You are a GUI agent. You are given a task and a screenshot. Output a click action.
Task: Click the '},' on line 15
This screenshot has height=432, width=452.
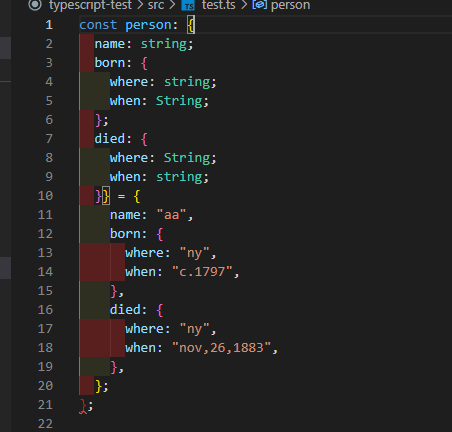[117, 291]
